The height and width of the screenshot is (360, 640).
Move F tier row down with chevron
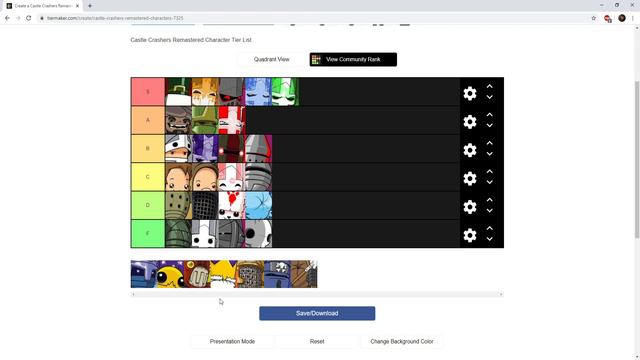pos(489,239)
